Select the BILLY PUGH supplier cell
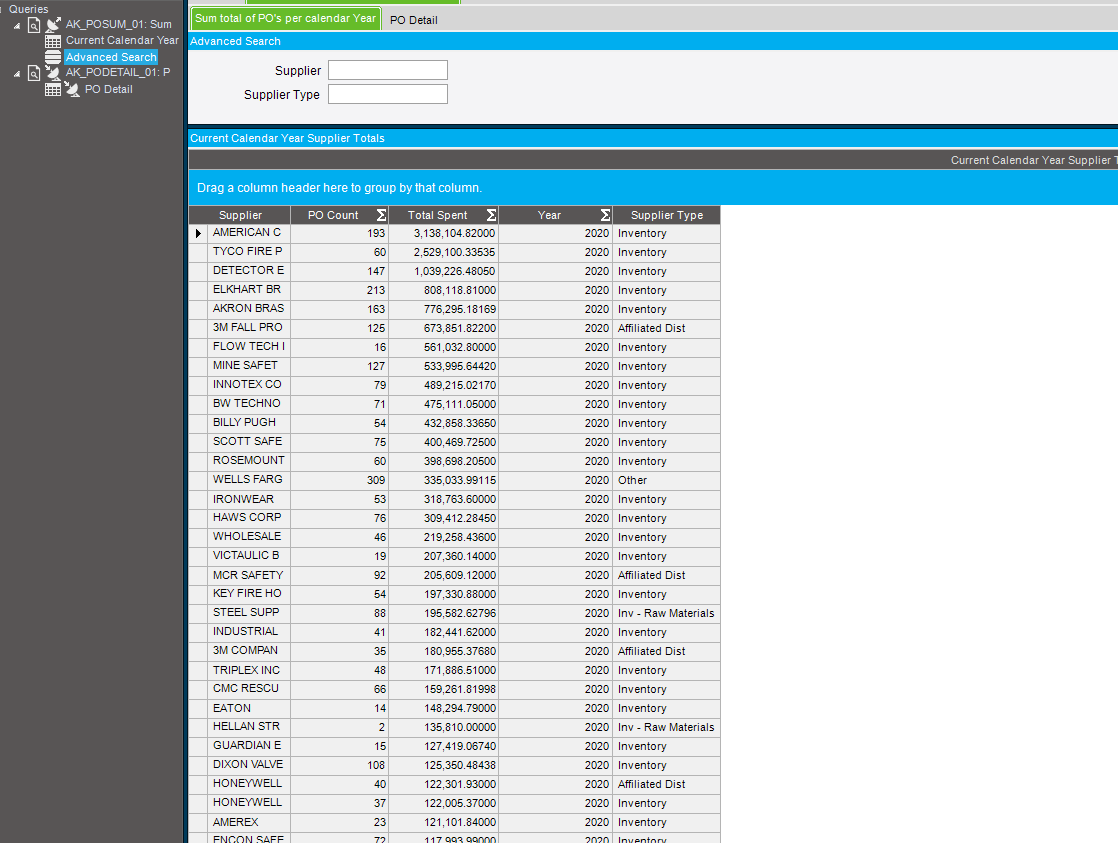 249,423
